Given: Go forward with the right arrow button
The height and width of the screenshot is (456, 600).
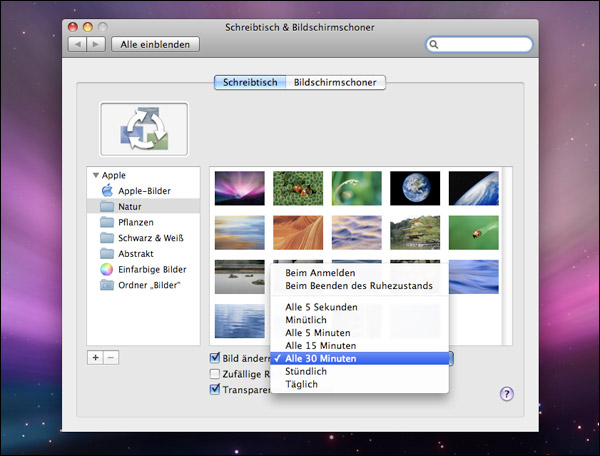Looking at the screenshot, I should click(96, 45).
